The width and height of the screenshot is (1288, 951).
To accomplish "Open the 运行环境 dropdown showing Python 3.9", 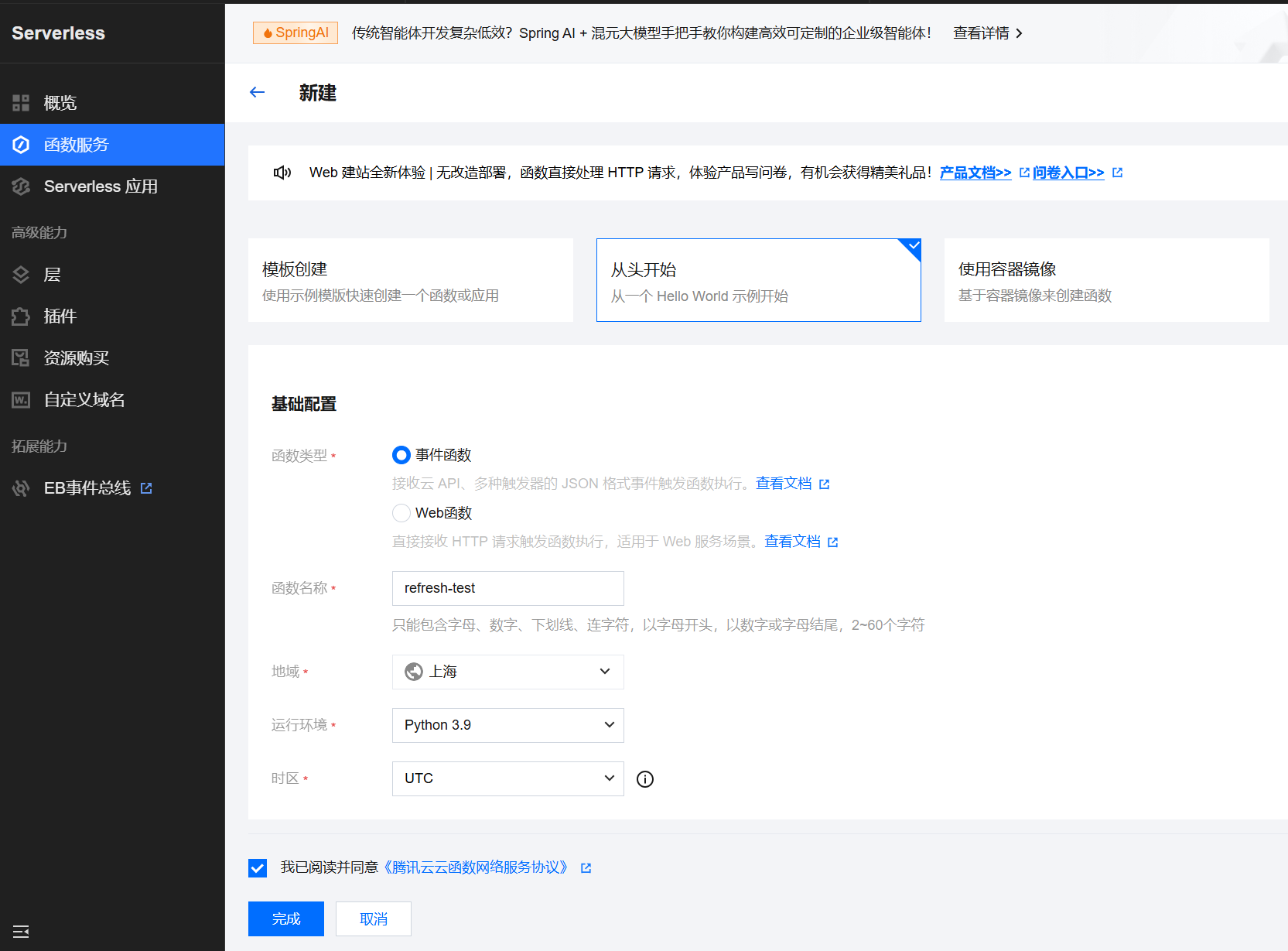I will (x=508, y=725).
